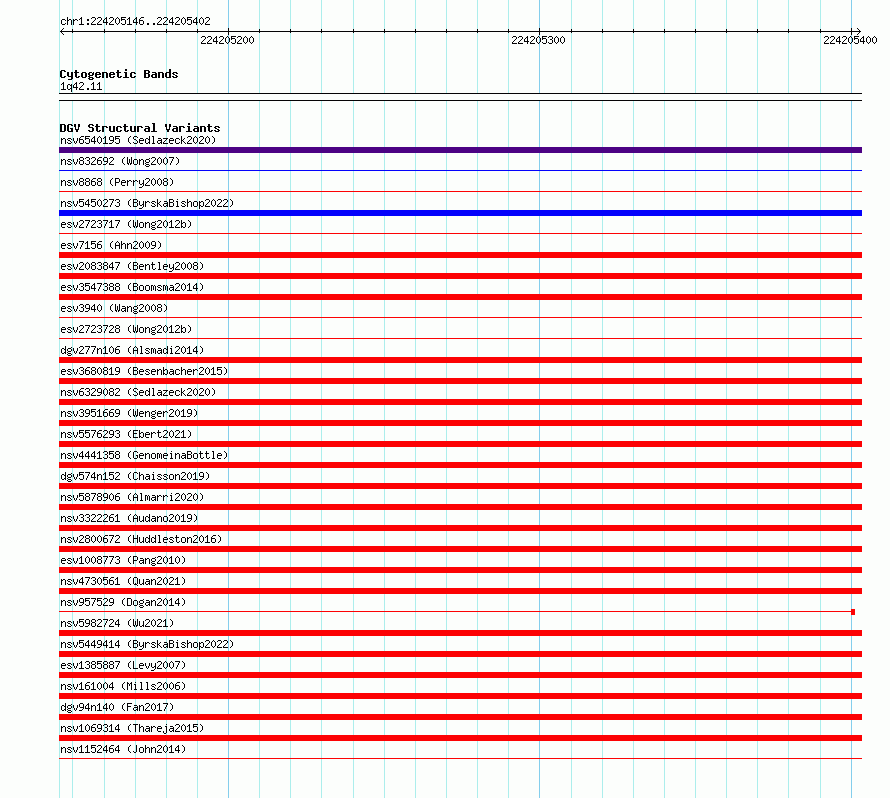The image size is (890, 798).
Task: Click the DGV Structural Variants track title
Action: 140,128
